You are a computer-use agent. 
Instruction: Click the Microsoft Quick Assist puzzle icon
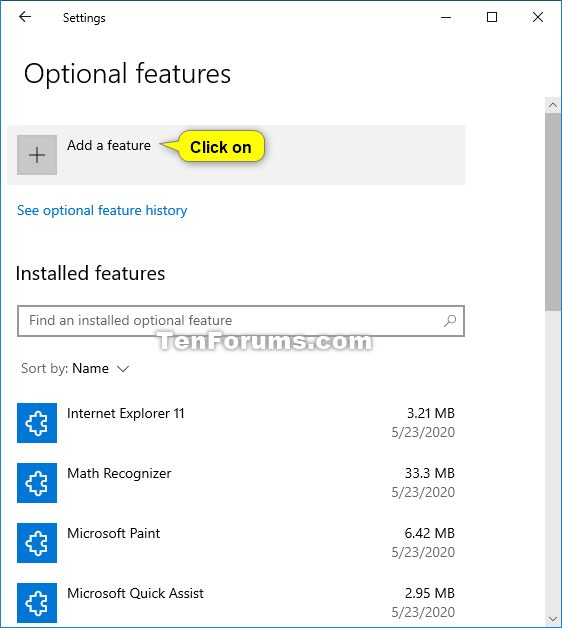point(37,603)
